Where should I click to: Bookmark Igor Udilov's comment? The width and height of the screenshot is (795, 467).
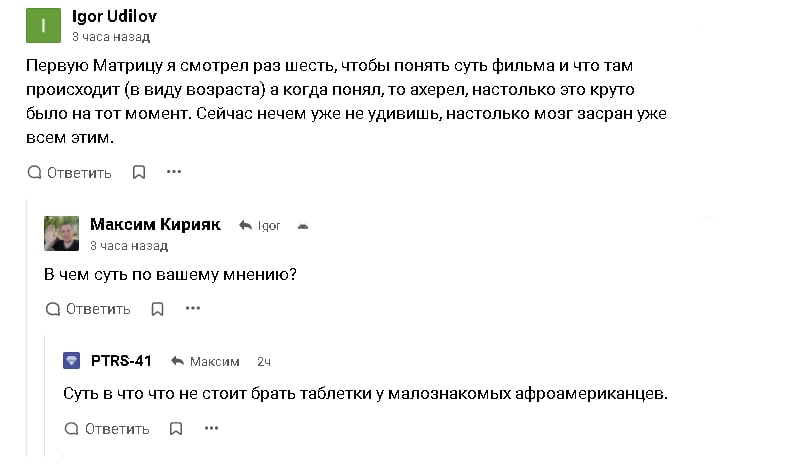139,172
